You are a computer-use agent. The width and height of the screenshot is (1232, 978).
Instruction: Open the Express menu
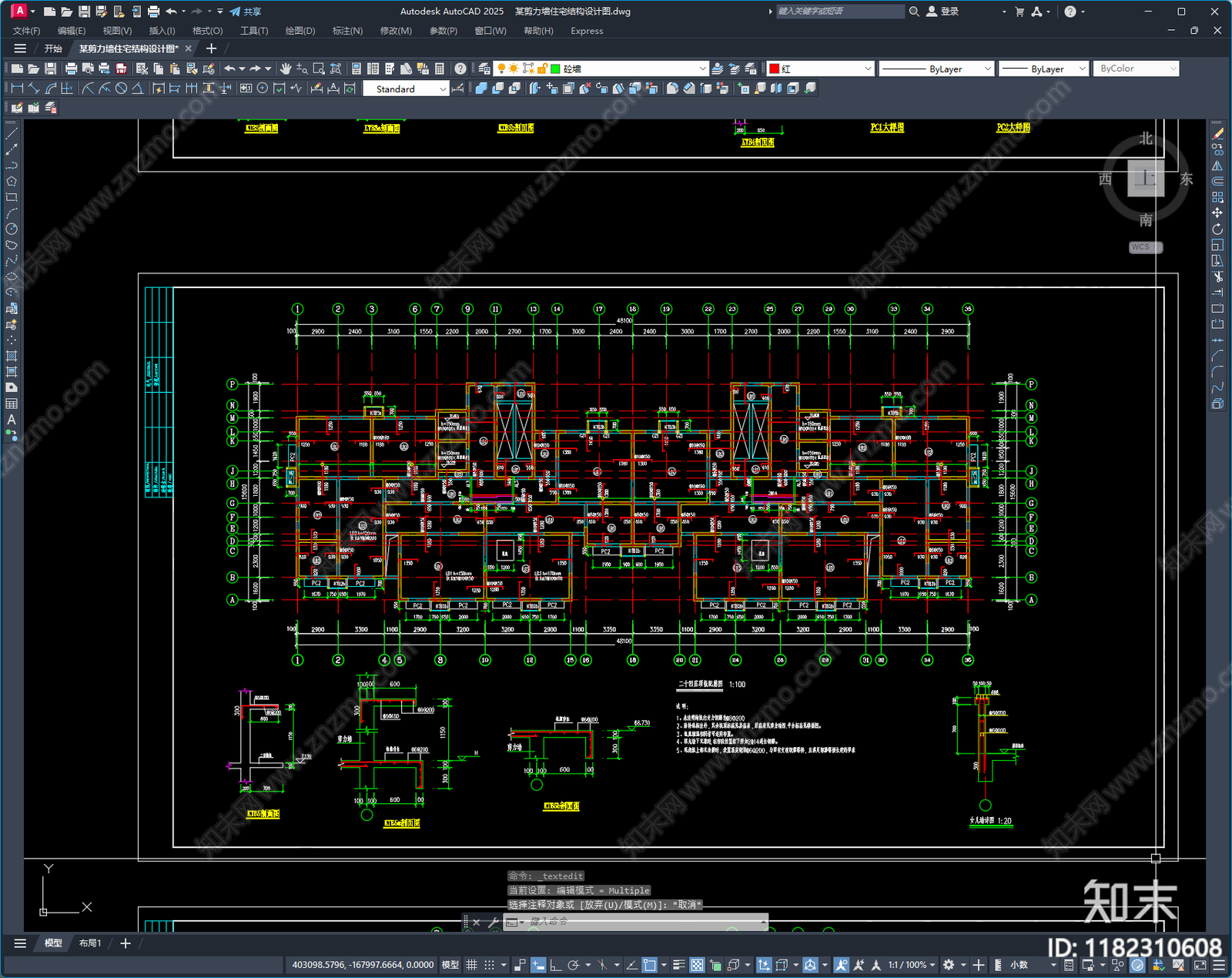click(587, 31)
